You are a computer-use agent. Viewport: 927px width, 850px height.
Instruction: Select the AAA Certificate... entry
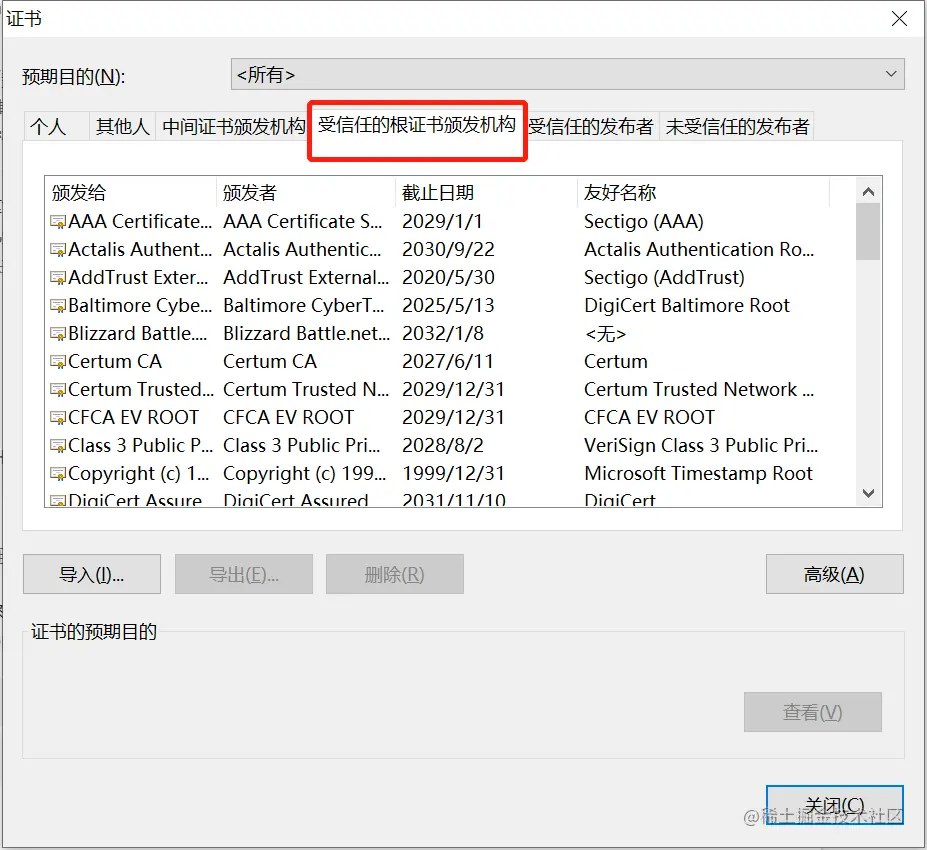pos(140,222)
